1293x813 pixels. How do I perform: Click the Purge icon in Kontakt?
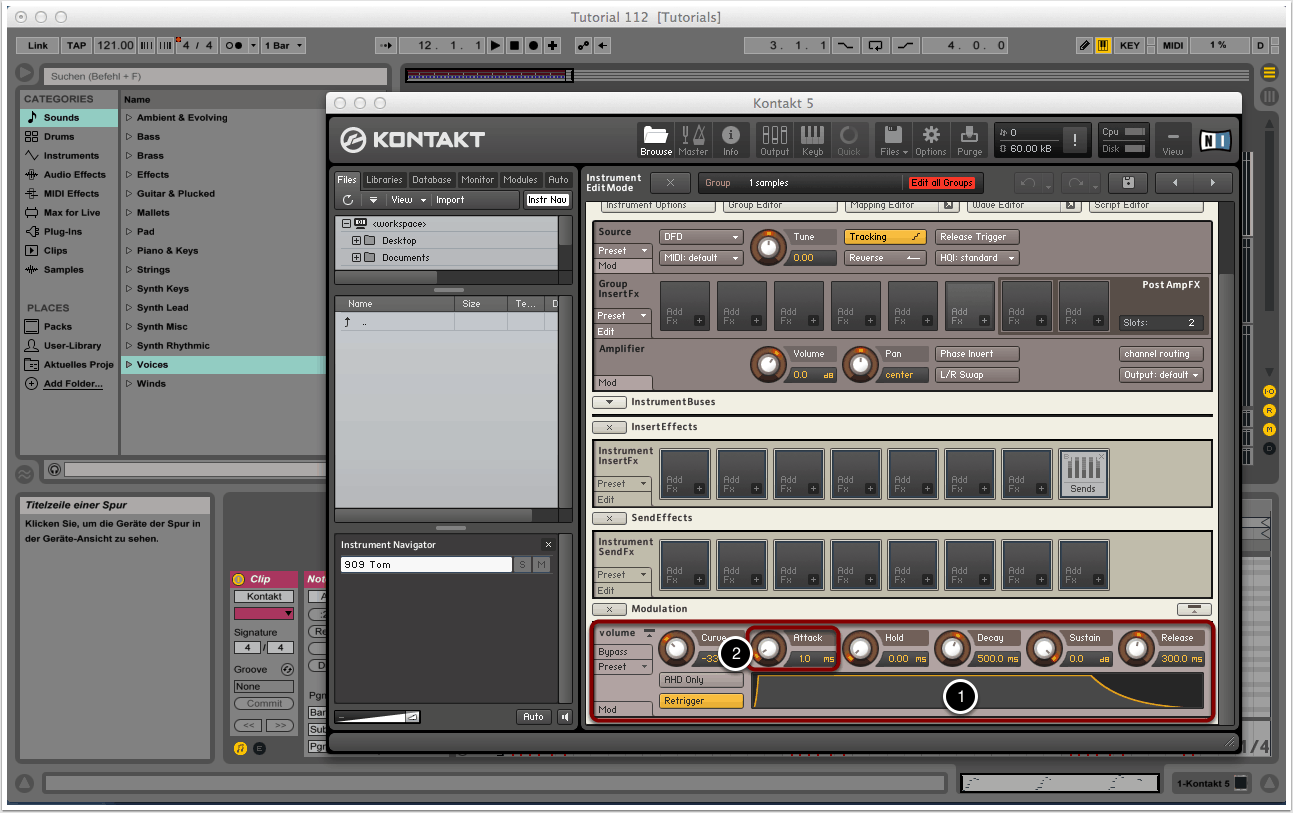[969, 139]
